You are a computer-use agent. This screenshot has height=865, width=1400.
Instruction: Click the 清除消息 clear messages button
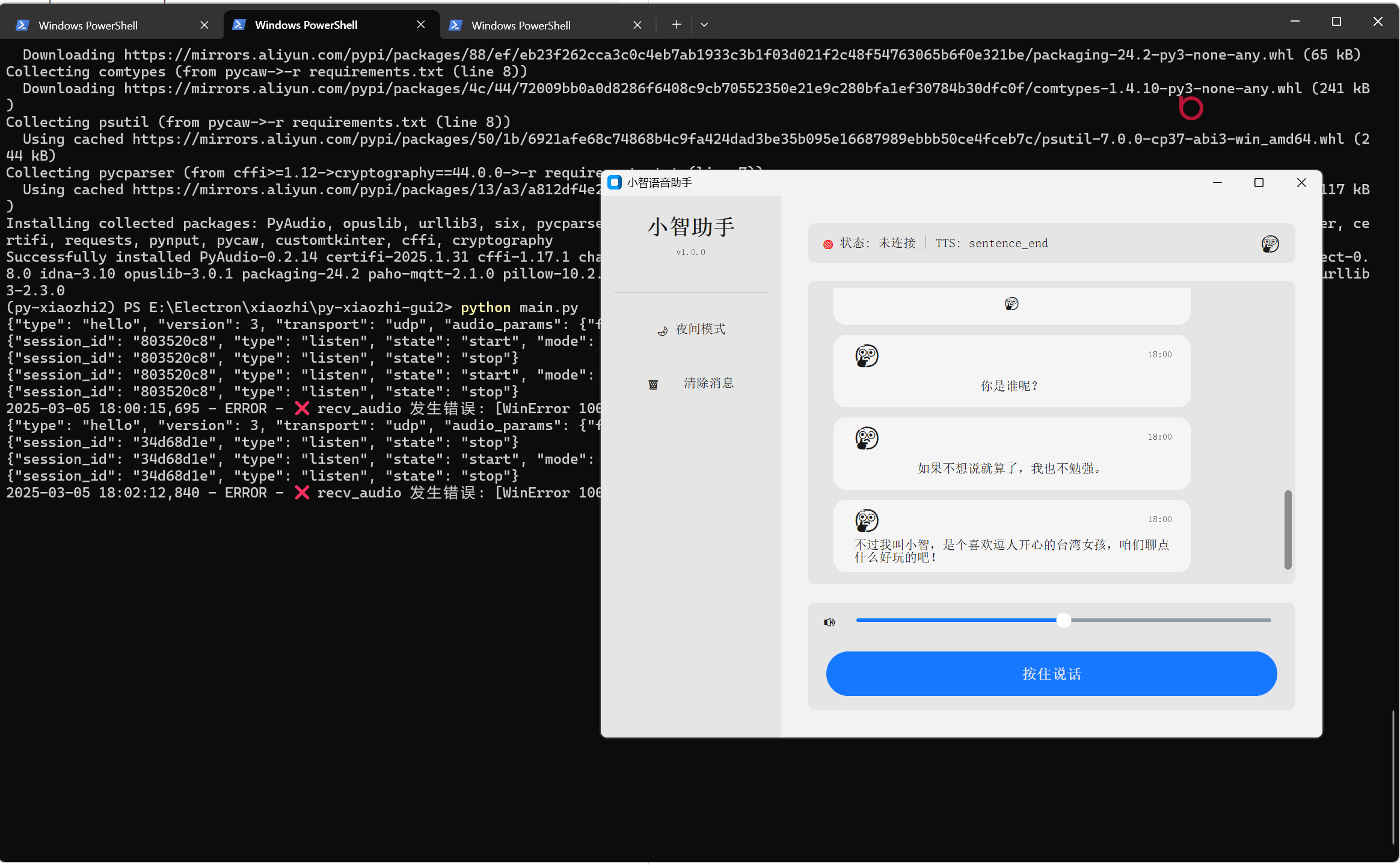pos(708,383)
